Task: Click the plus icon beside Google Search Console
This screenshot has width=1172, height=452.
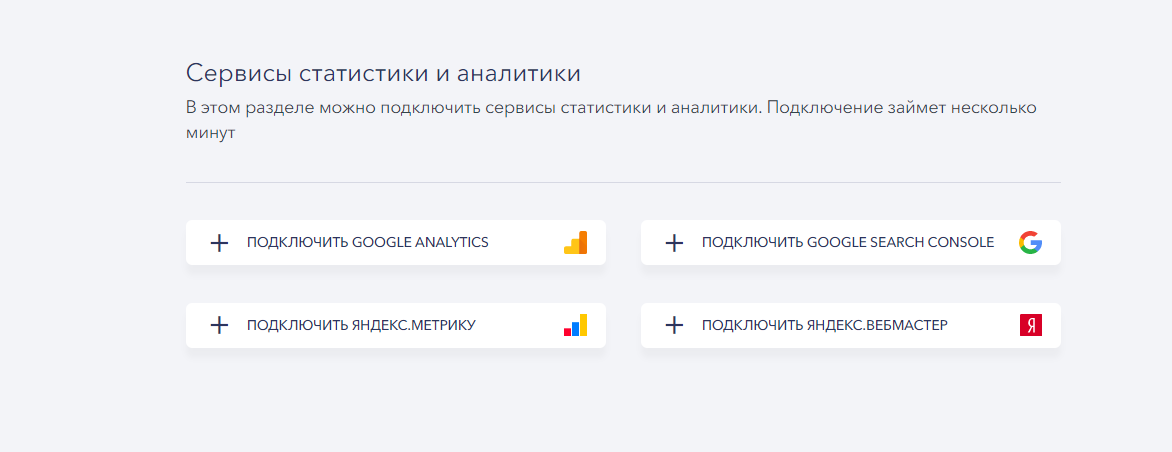Action: (x=674, y=243)
